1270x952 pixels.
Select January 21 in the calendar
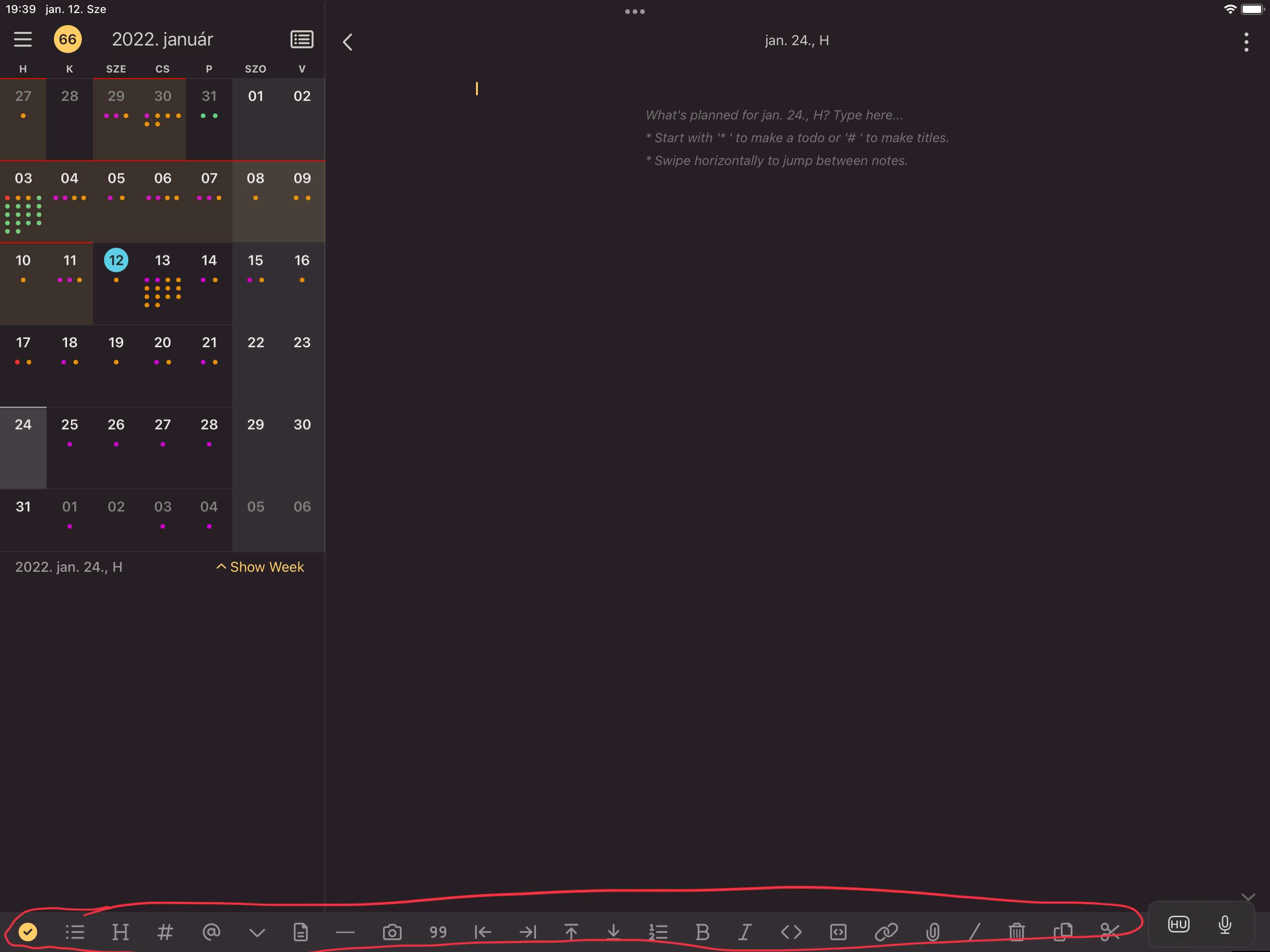209,365
